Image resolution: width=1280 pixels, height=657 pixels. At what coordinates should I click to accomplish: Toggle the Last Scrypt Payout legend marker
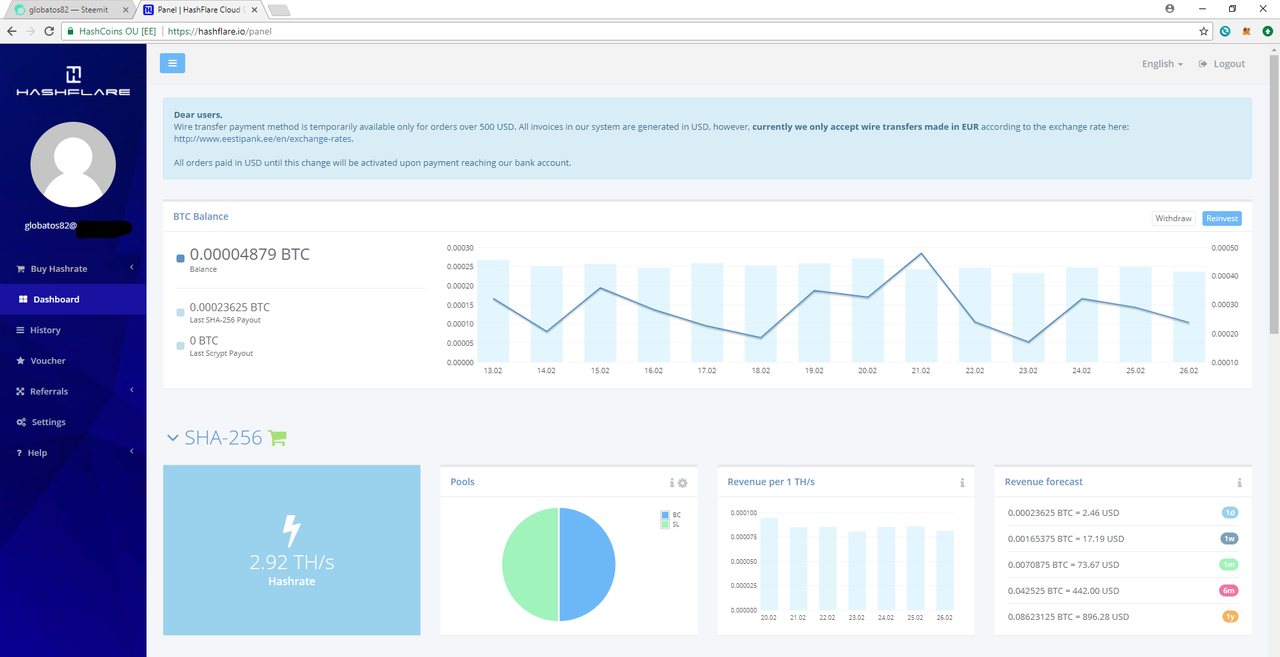[x=180, y=346]
